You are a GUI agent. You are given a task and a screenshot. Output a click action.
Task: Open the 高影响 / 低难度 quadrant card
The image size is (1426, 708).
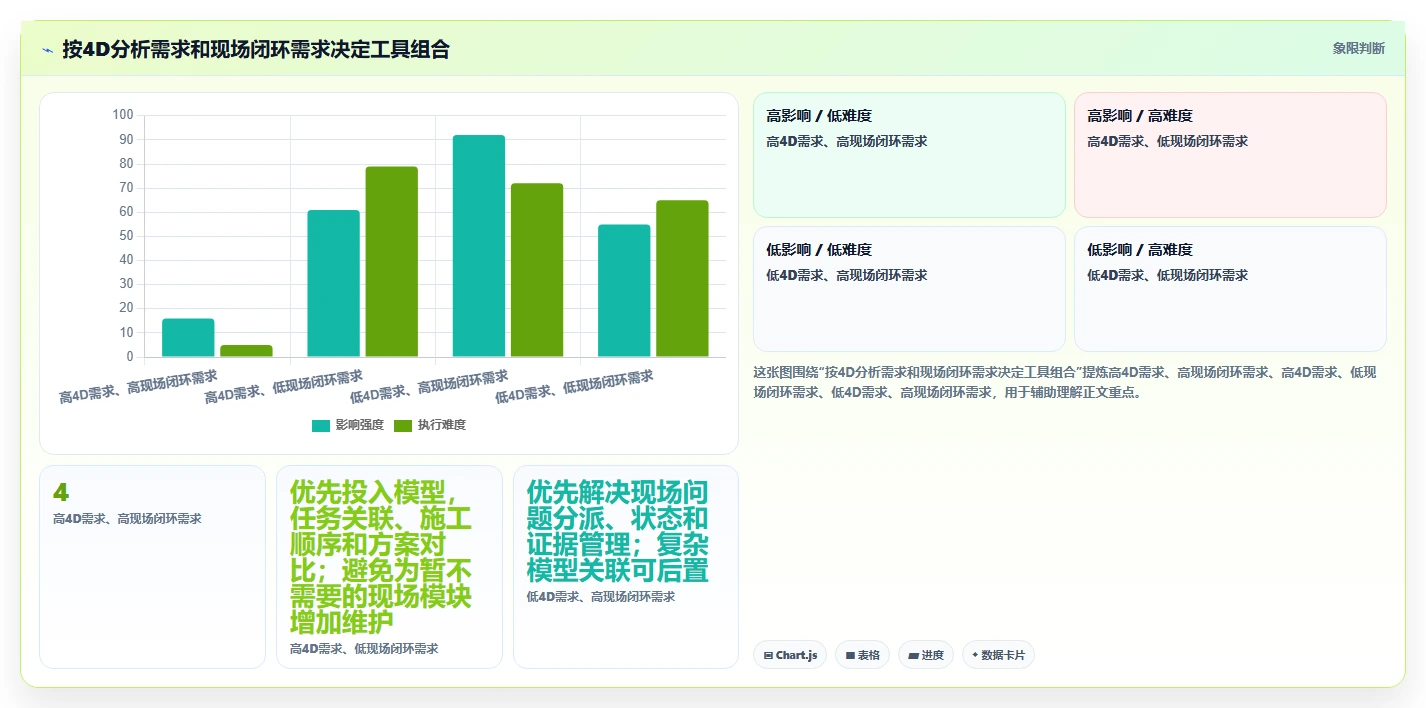click(x=909, y=155)
